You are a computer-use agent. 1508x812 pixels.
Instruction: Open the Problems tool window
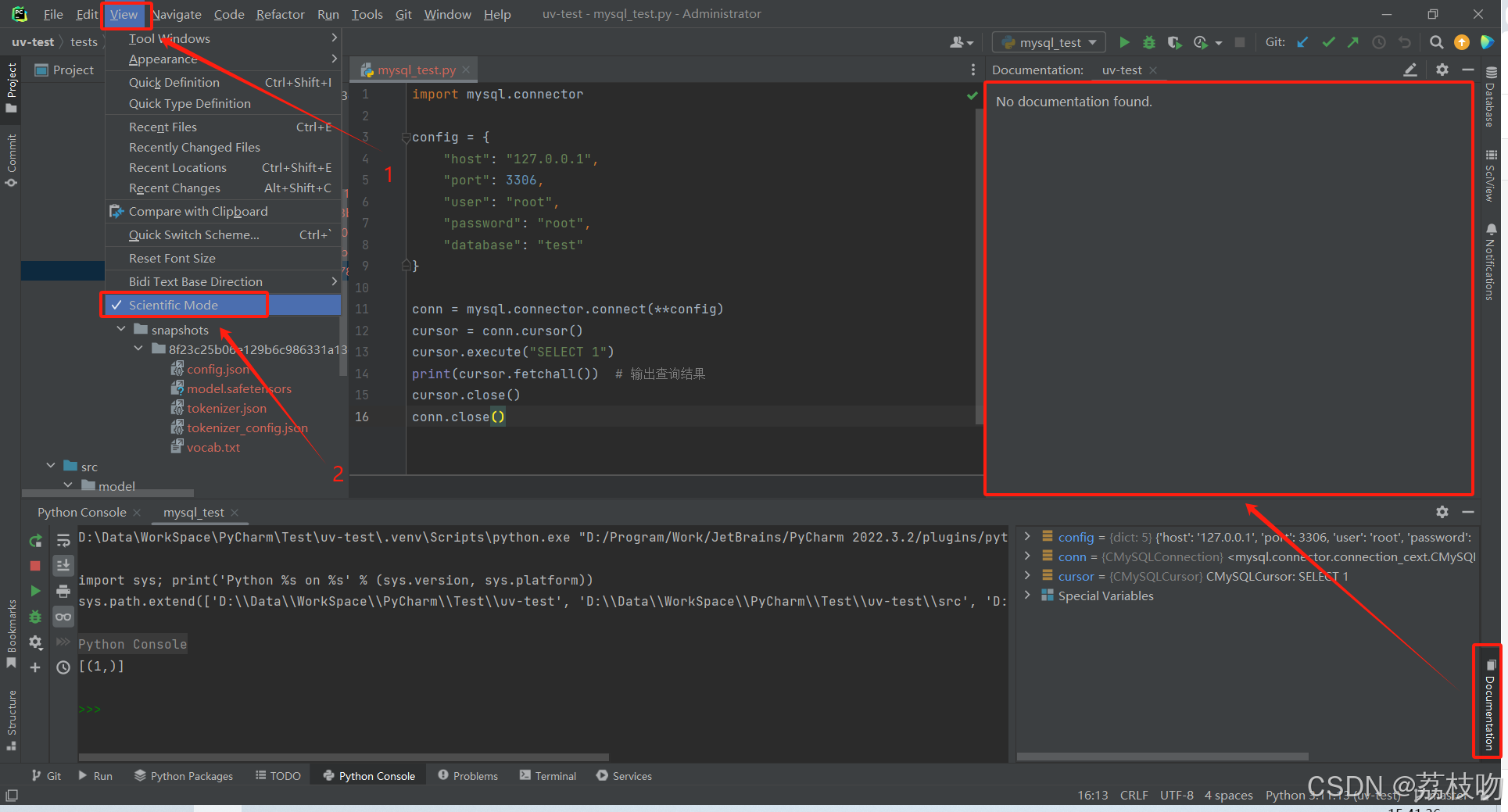[x=467, y=775]
